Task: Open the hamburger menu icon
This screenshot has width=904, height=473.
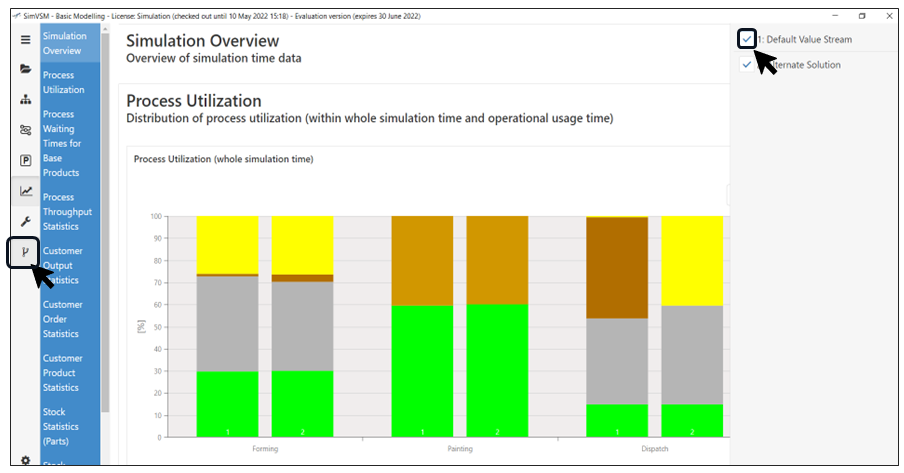Action: 25,39
